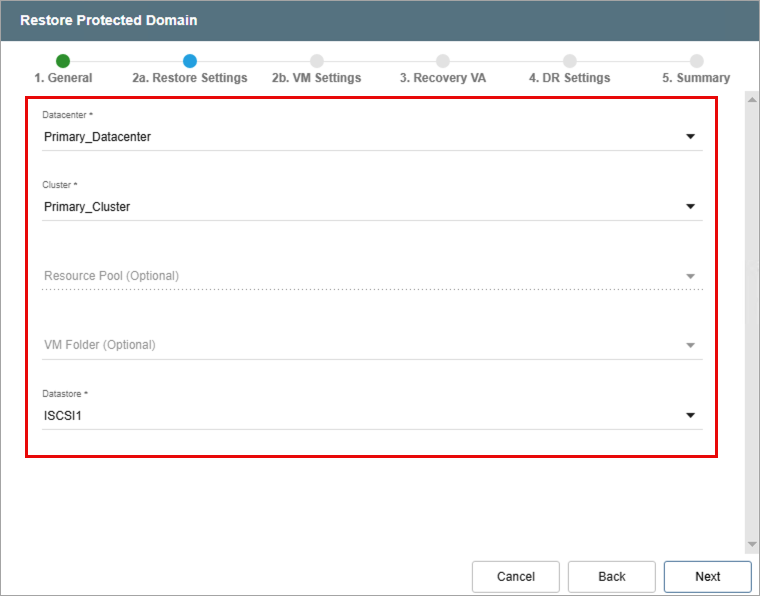Viewport: 760px width, 596px height.
Task: Click the ISCSI1 datastore value
Action: pyautogui.click(x=62, y=416)
